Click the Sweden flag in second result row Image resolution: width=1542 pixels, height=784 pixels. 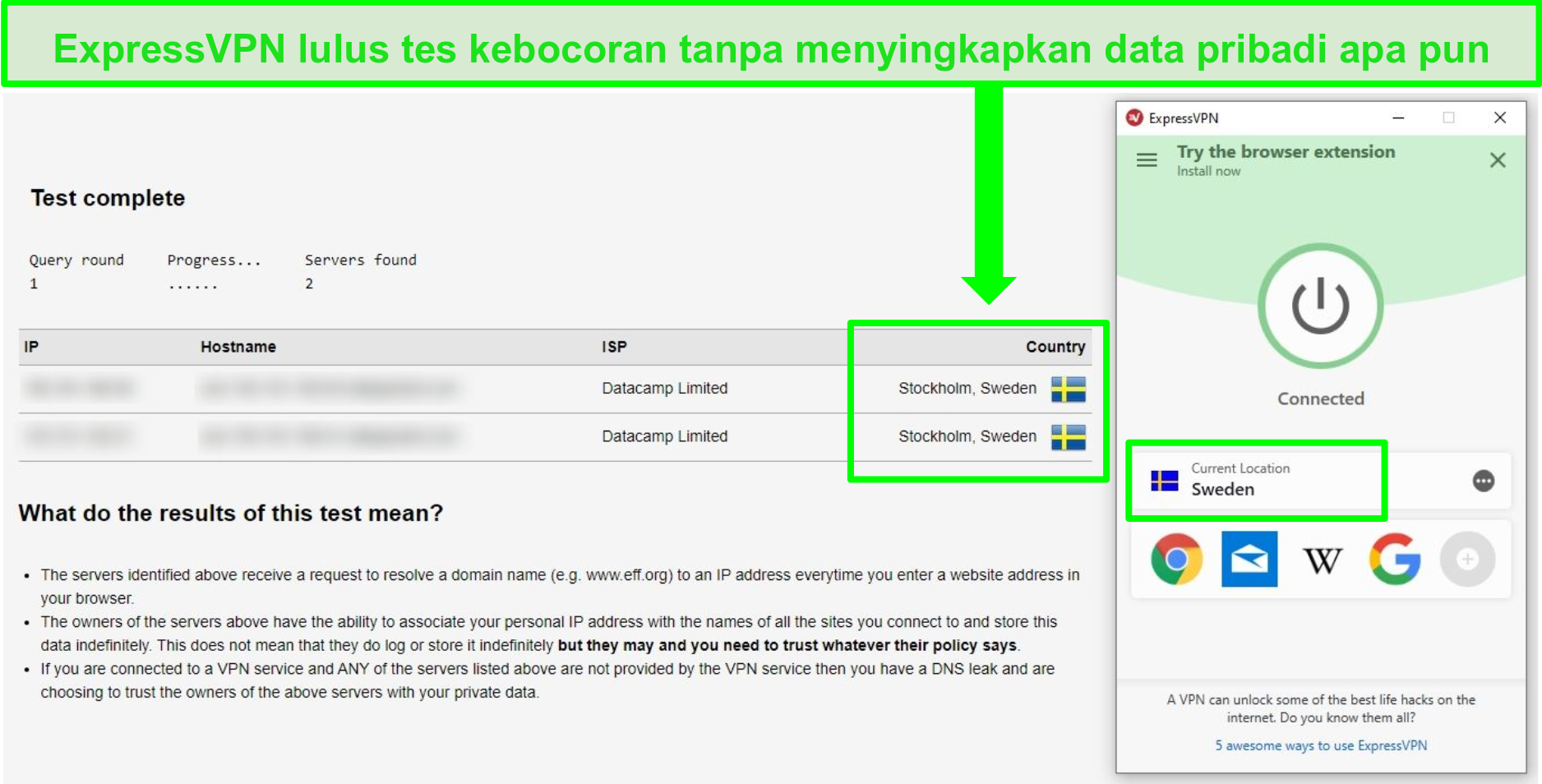coord(1069,437)
